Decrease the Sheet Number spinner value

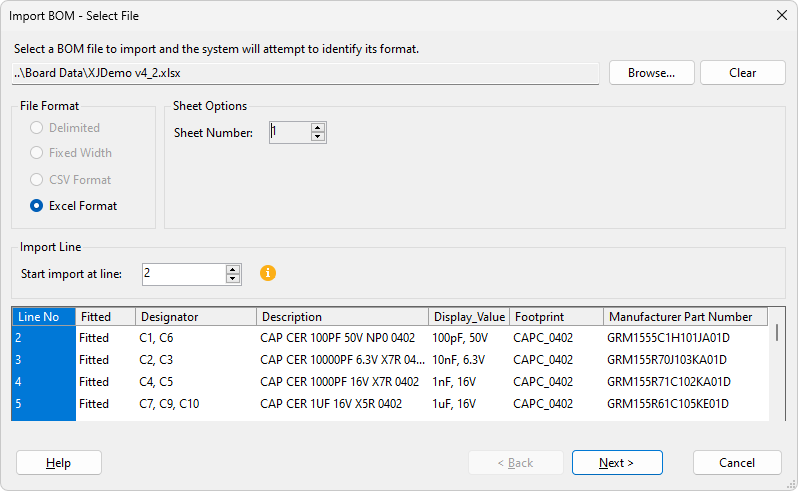[x=318, y=137]
